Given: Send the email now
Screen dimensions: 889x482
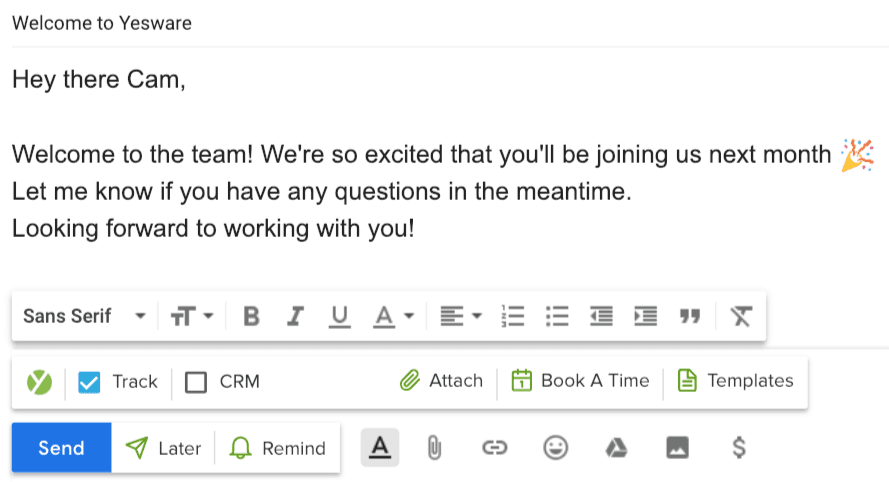Looking at the screenshot, I should click(x=61, y=448).
